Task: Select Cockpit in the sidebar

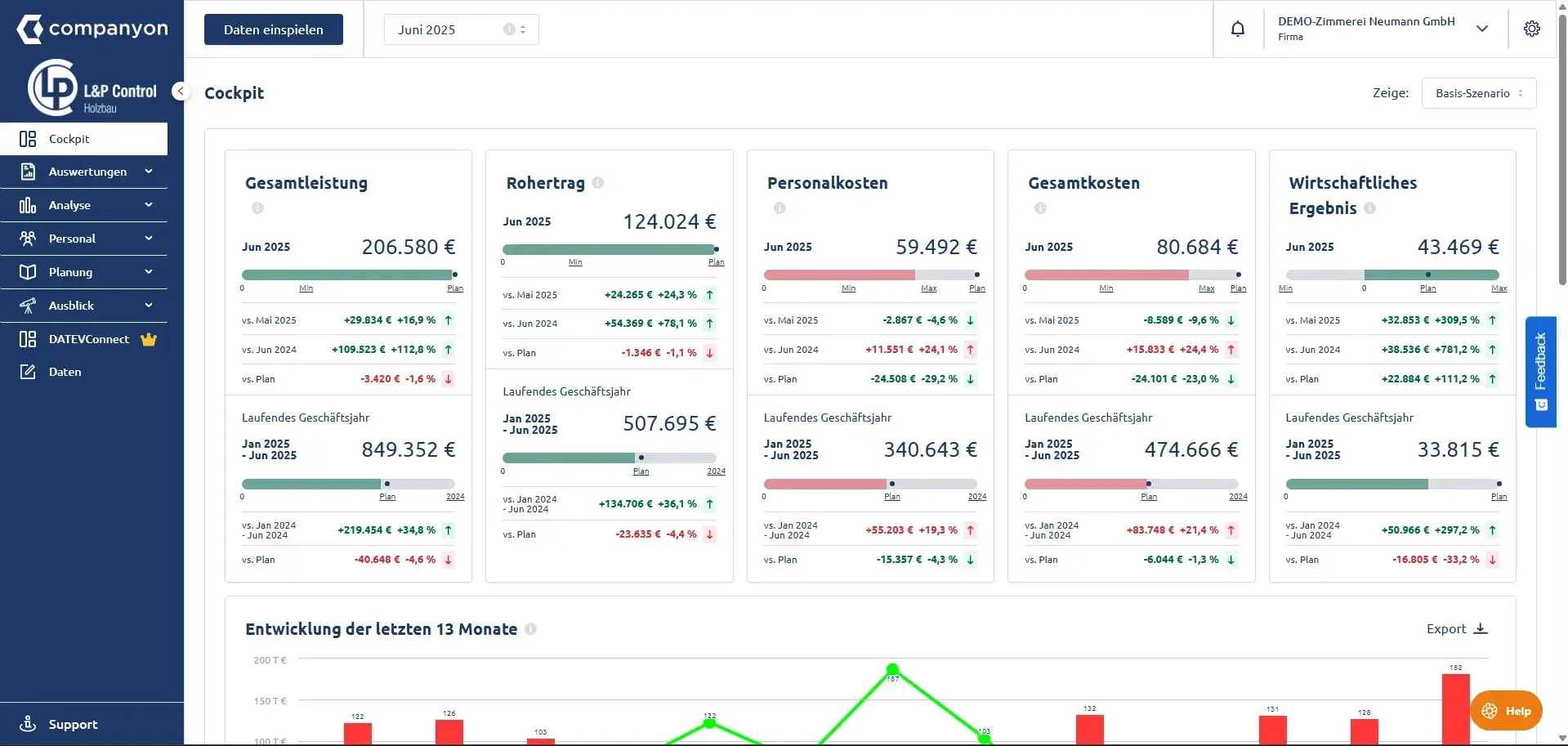Action: tap(83, 139)
